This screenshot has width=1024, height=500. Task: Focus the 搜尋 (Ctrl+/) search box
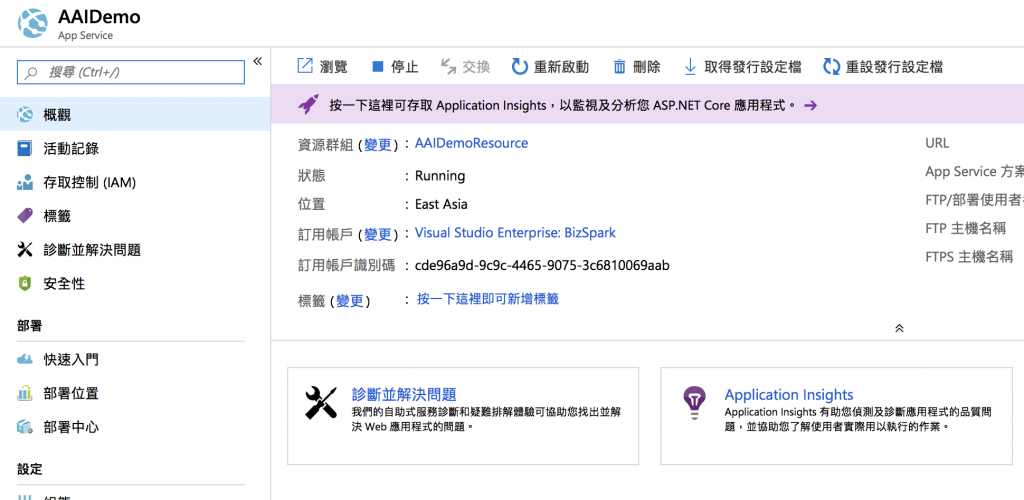131,72
